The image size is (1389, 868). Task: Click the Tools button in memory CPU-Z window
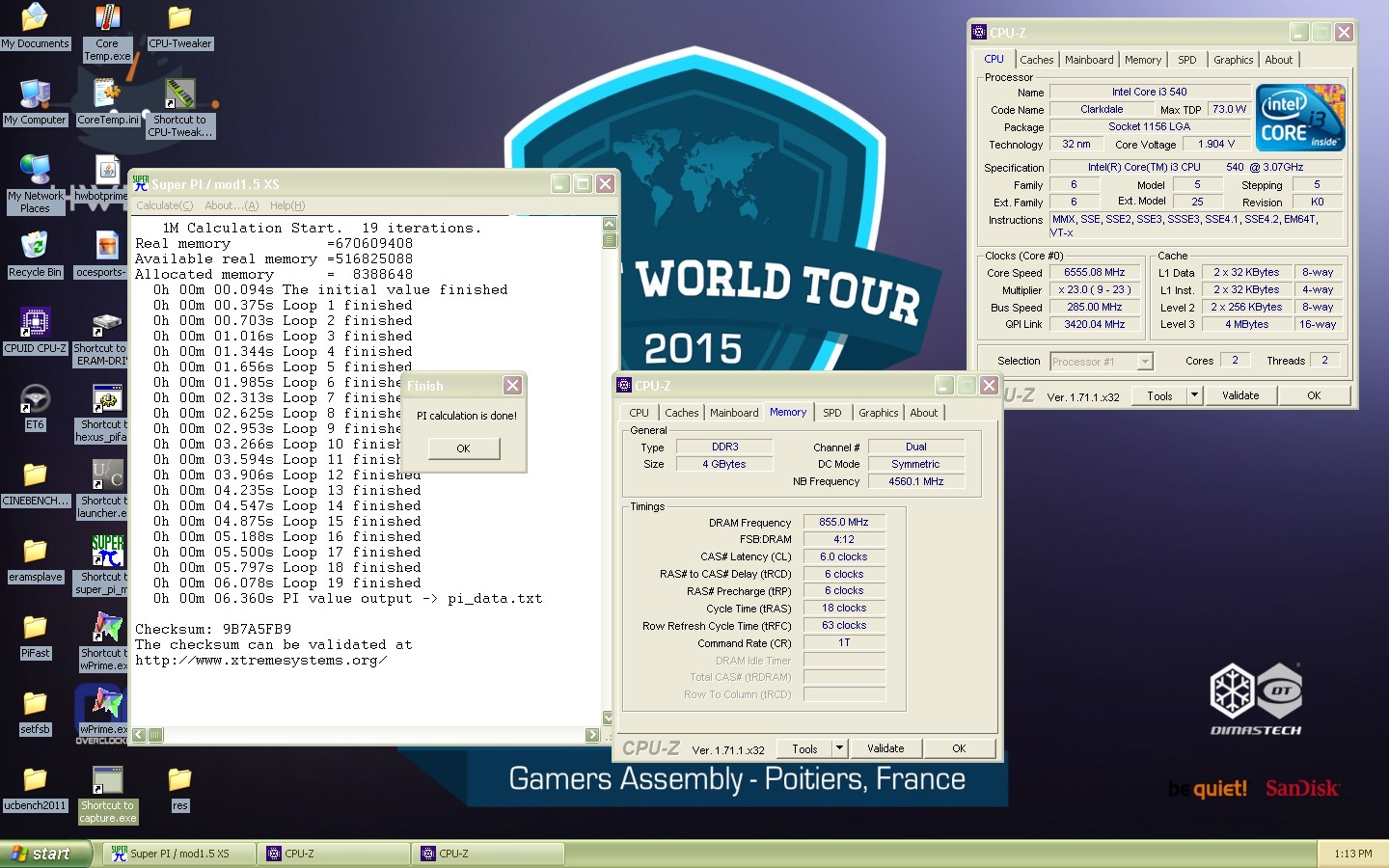point(804,748)
